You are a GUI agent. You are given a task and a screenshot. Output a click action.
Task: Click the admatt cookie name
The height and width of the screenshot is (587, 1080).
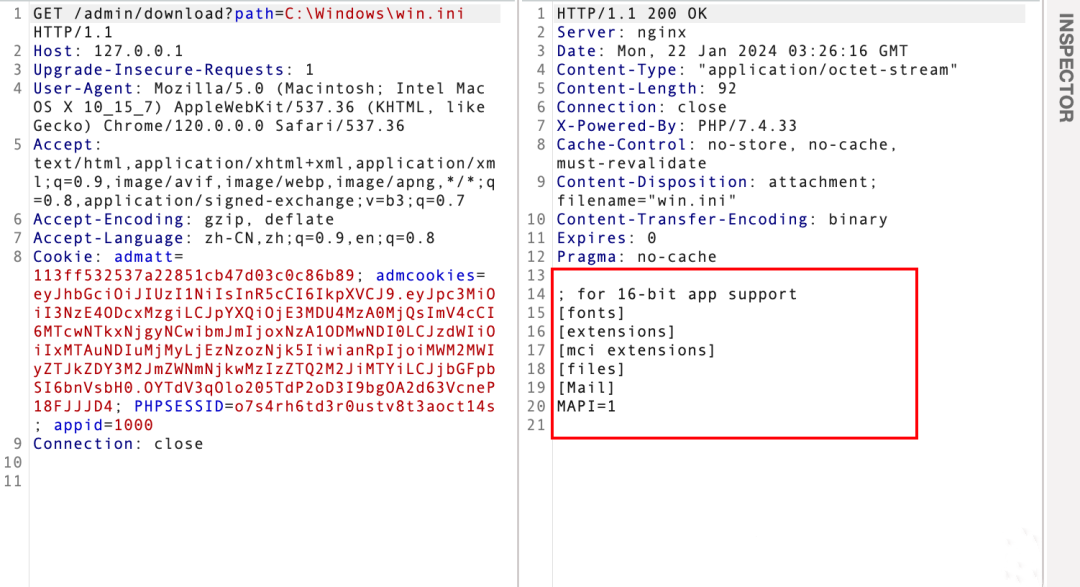(x=143, y=257)
